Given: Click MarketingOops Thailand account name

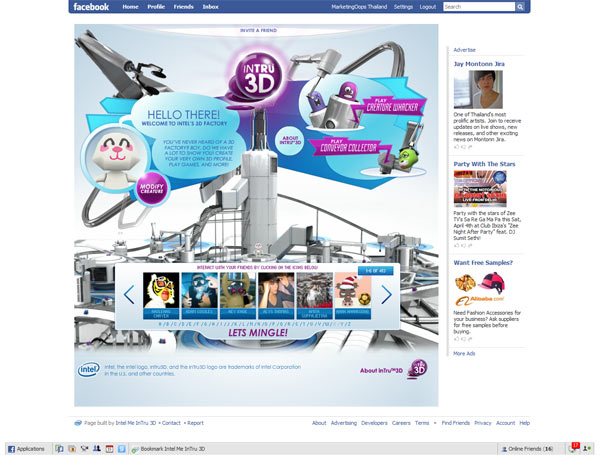Looking at the screenshot, I should pos(359,7).
